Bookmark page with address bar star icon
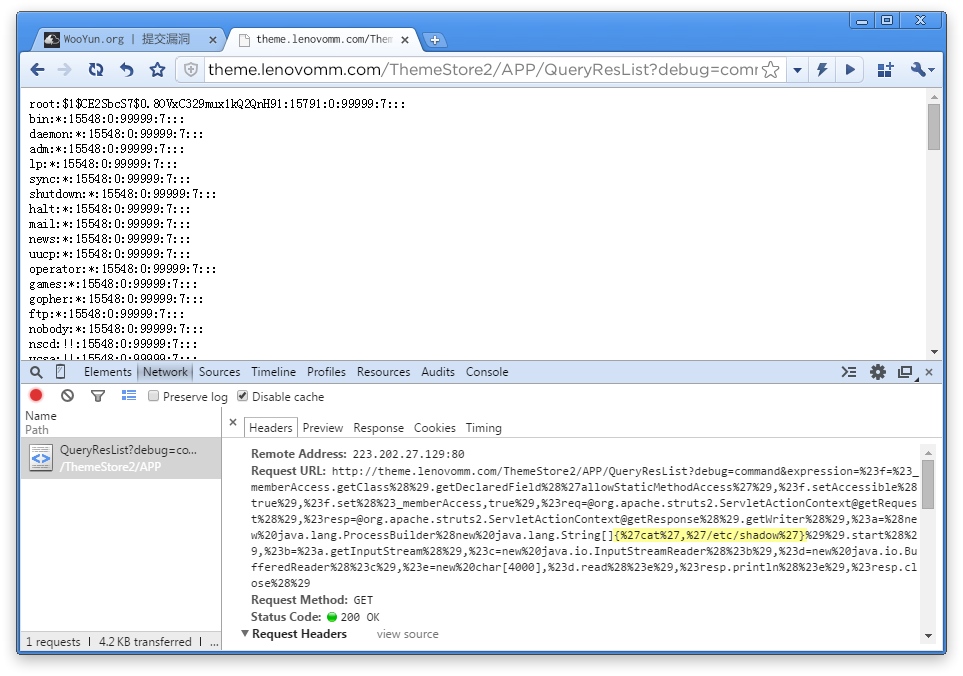The image size is (963, 676). [x=770, y=70]
